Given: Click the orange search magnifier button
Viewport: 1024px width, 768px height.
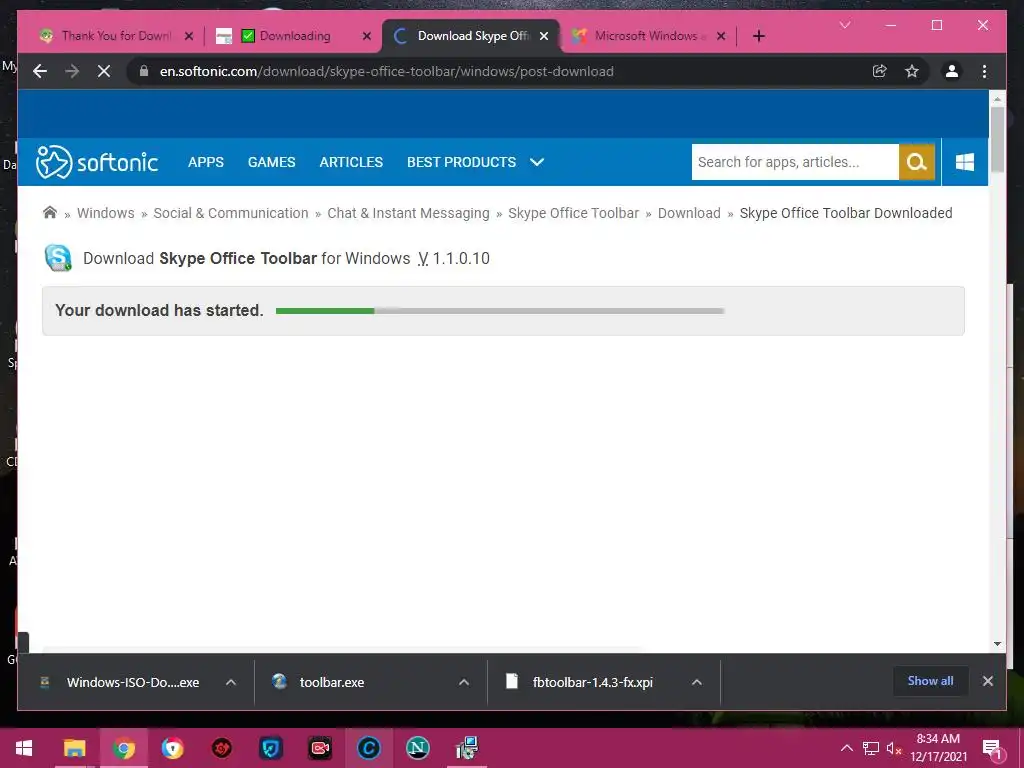Looking at the screenshot, I should point(917,162).
